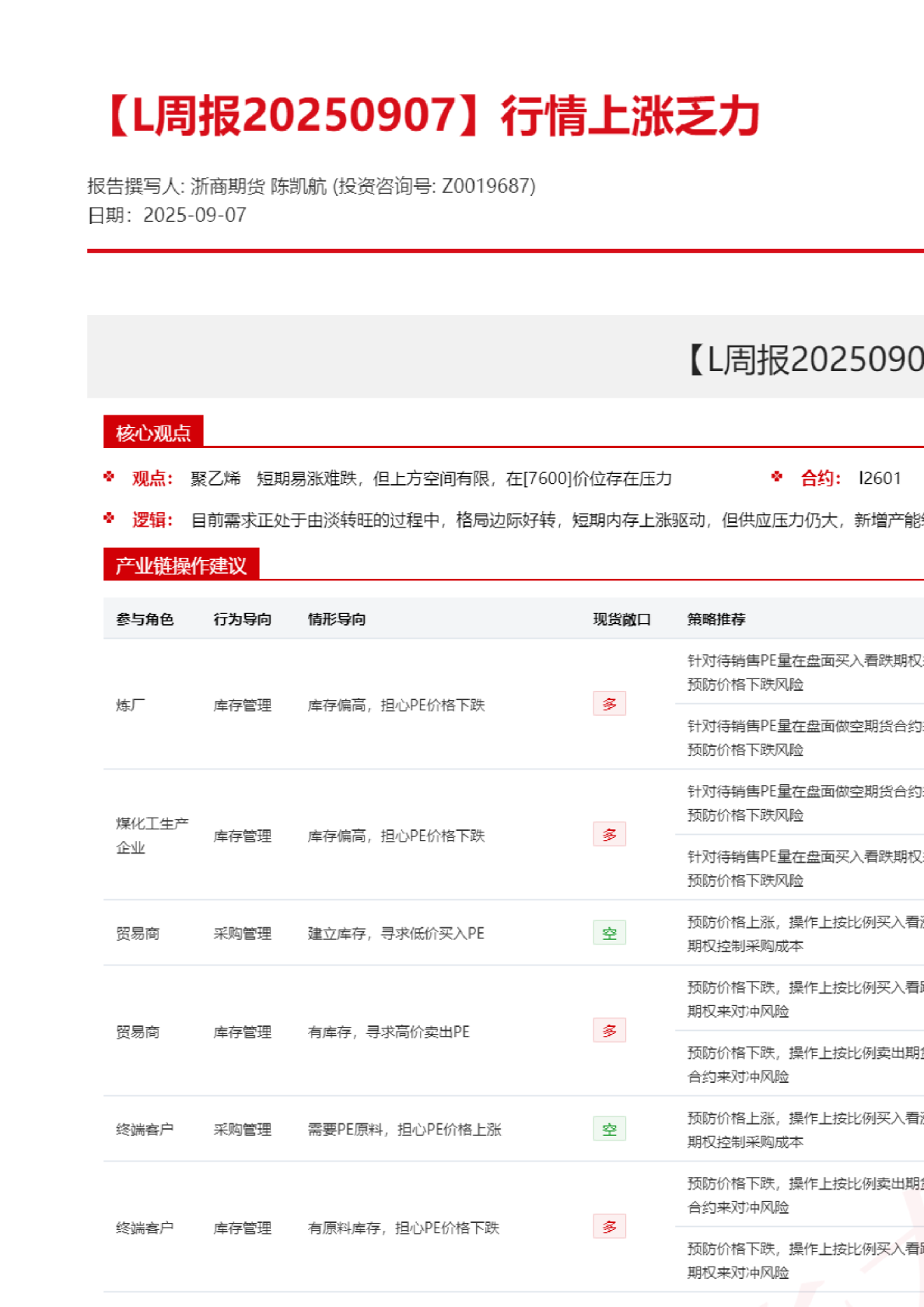This screenshot has height=1307, width=924.
Task: Click the 现货敞口 column header
Action: (x=621, y=619)
